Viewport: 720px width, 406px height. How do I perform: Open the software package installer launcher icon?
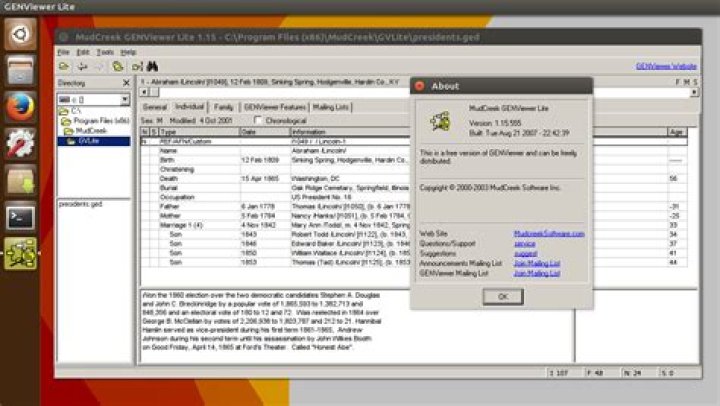pyautogui.click(x=20, y=180)
